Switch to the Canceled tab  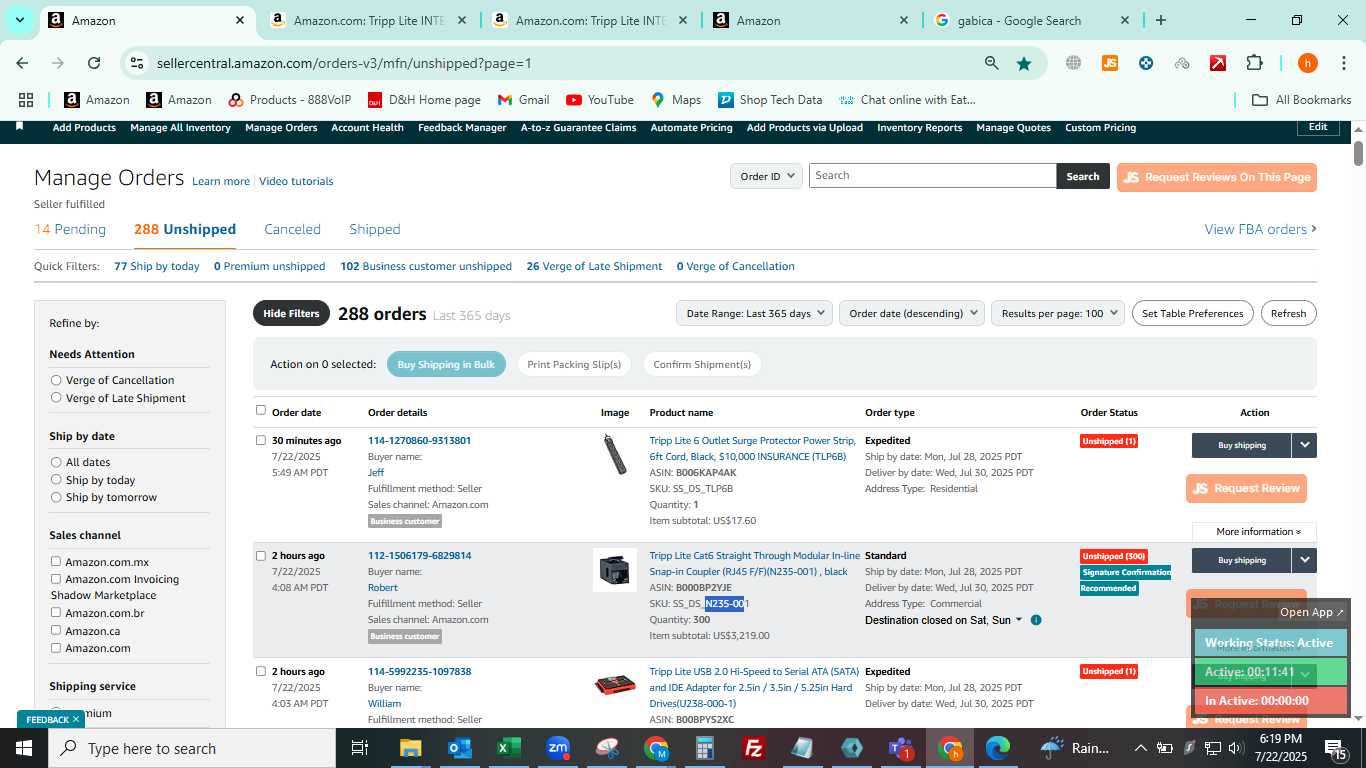pyautogui.click(x=292, y=229)
